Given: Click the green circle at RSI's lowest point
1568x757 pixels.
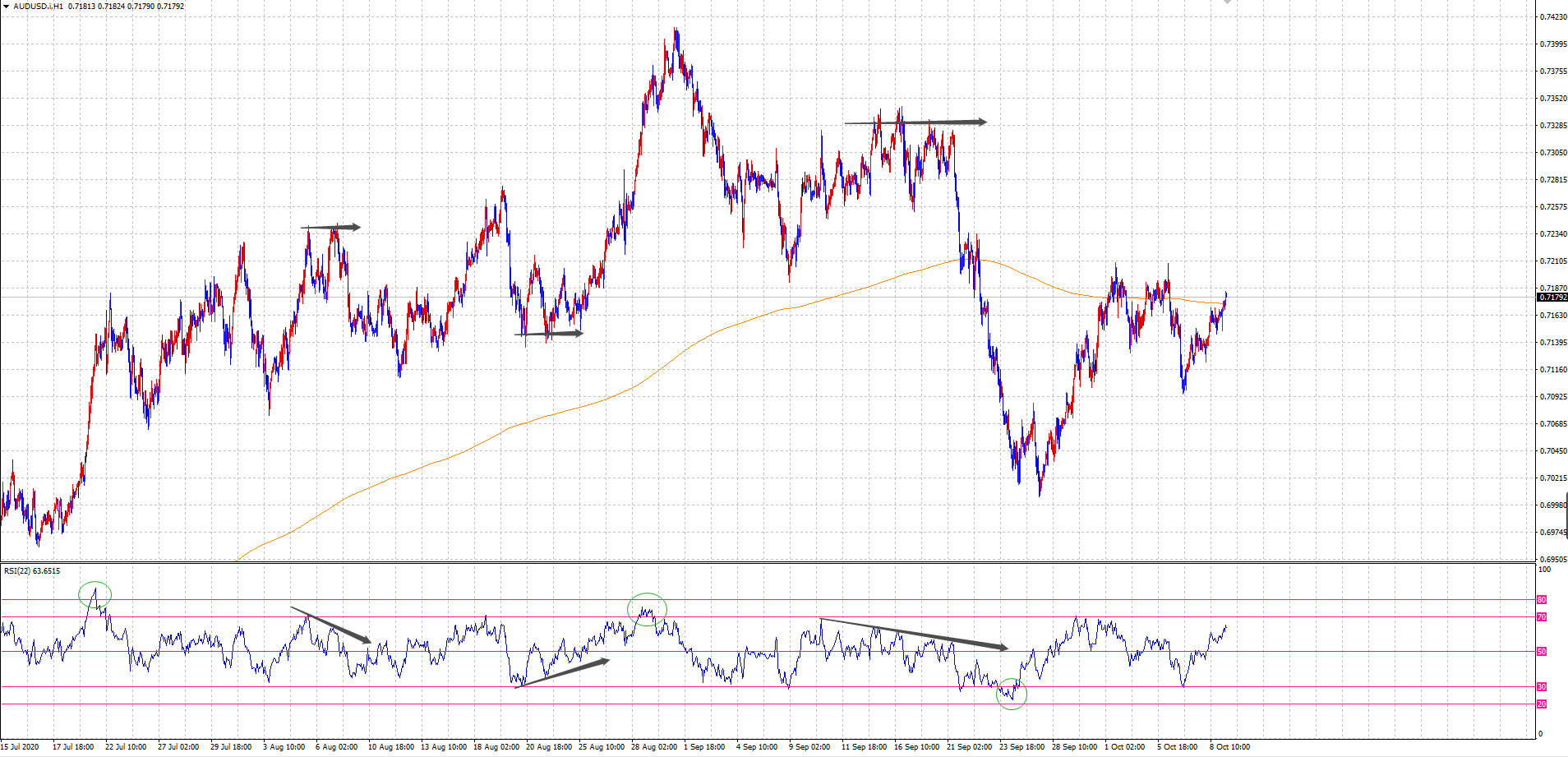Looking at the screenshot, I should (1012, 695).
